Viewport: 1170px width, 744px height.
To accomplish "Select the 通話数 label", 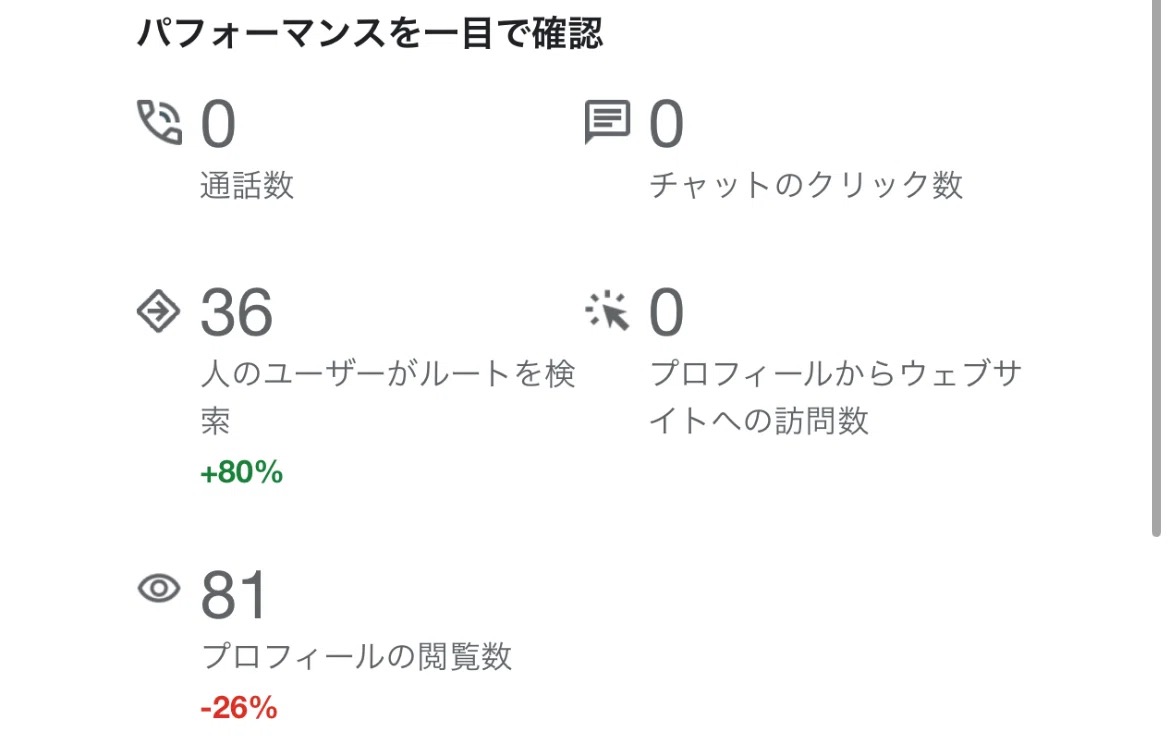I will (x=247, y=186).
